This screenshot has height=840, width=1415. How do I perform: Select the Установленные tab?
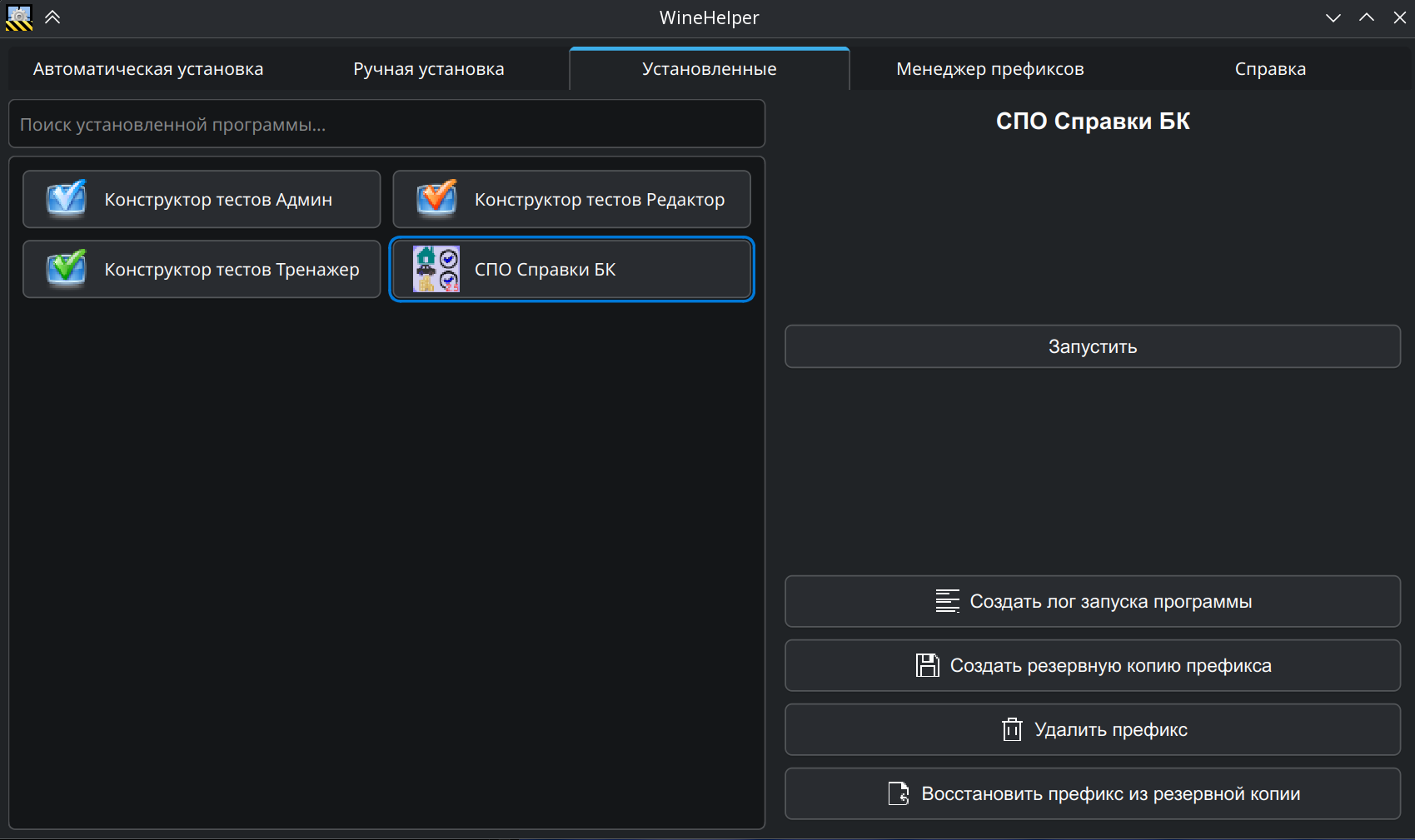[x=709, y=69]
